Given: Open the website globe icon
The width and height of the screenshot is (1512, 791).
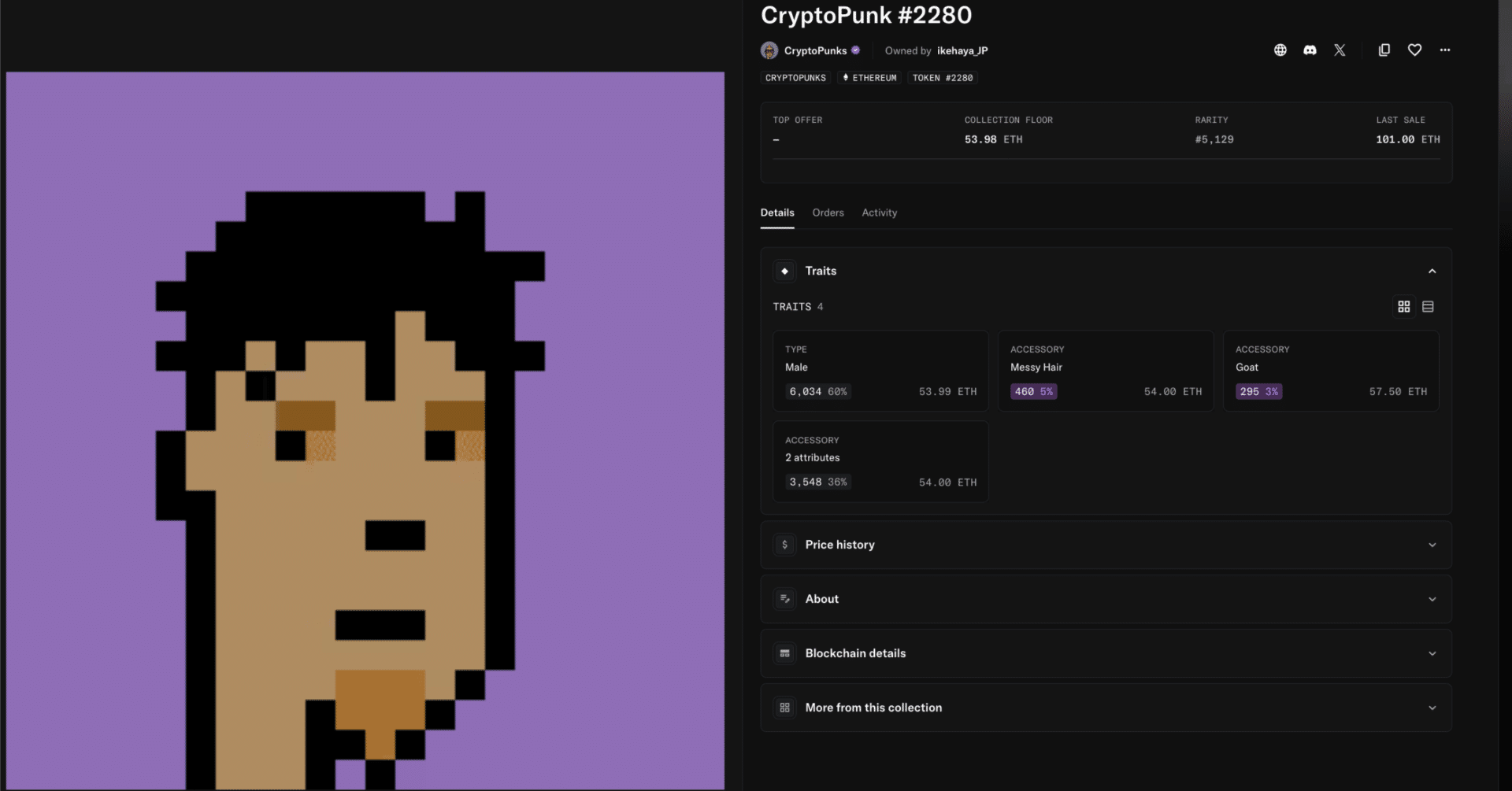Looking at the screenshot, I should tap(1280, 50).
